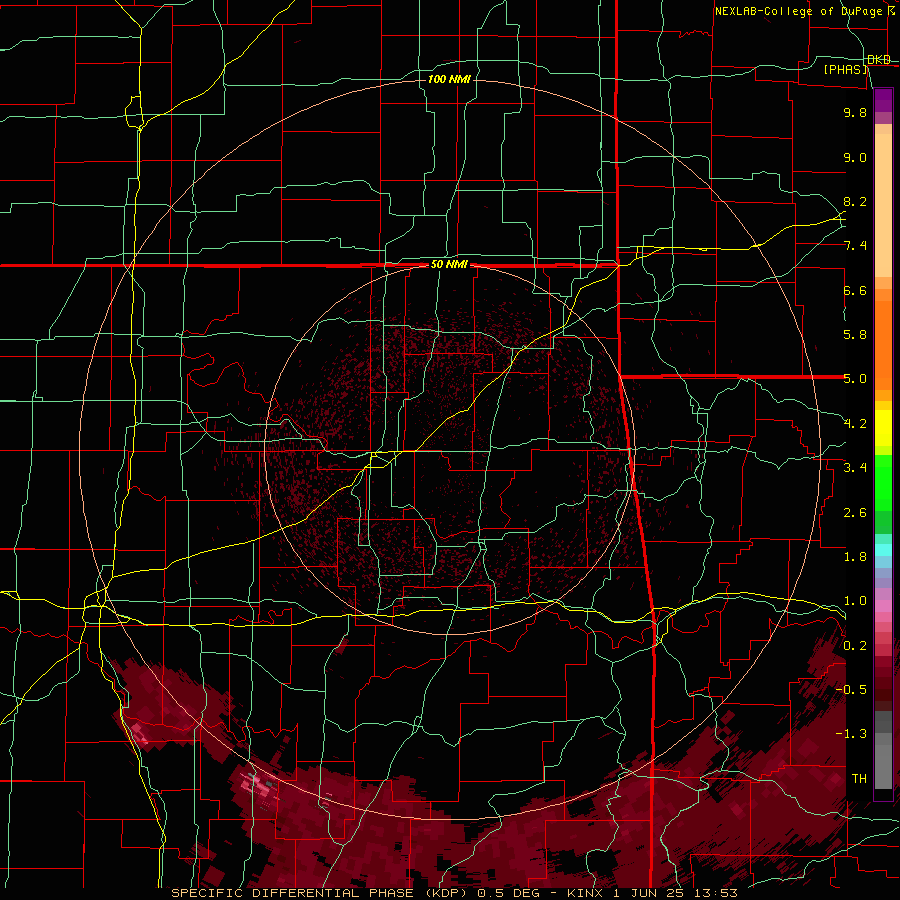The image size is (900, 900).
Task: Click the 1.8 legend scale value
Action: (855, 557)
